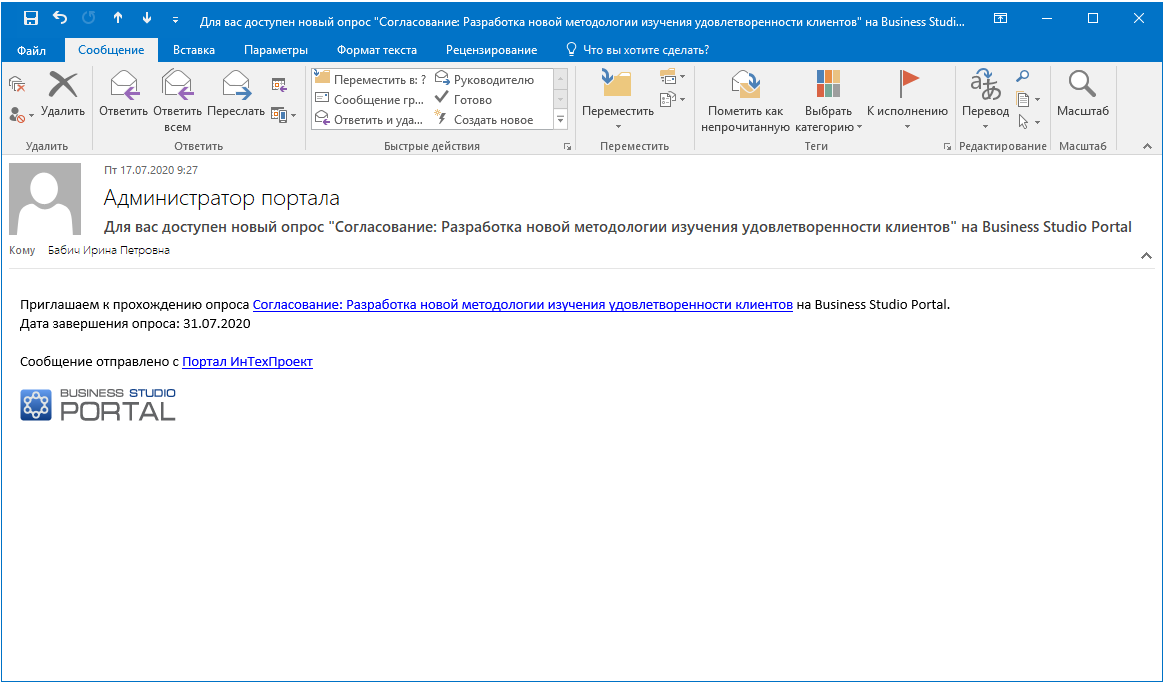Open the Перевод translate dropdown

[x=985, y=112]
